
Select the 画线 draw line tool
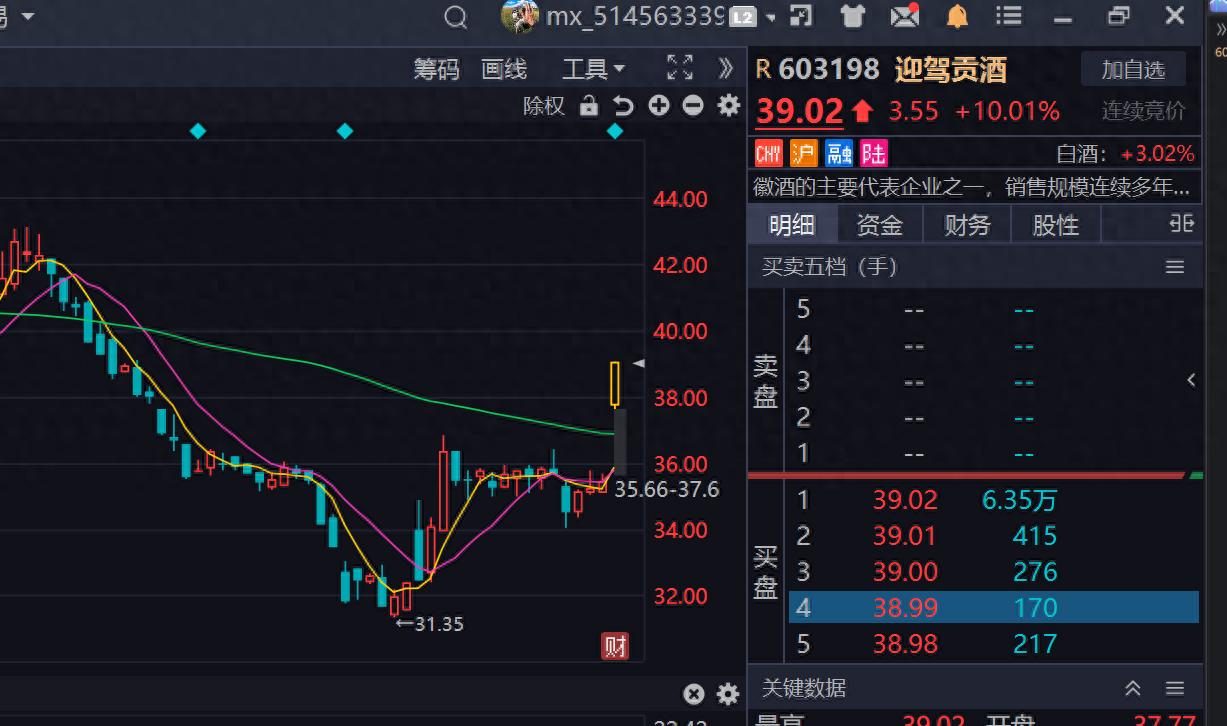click(x=504, y=69)
